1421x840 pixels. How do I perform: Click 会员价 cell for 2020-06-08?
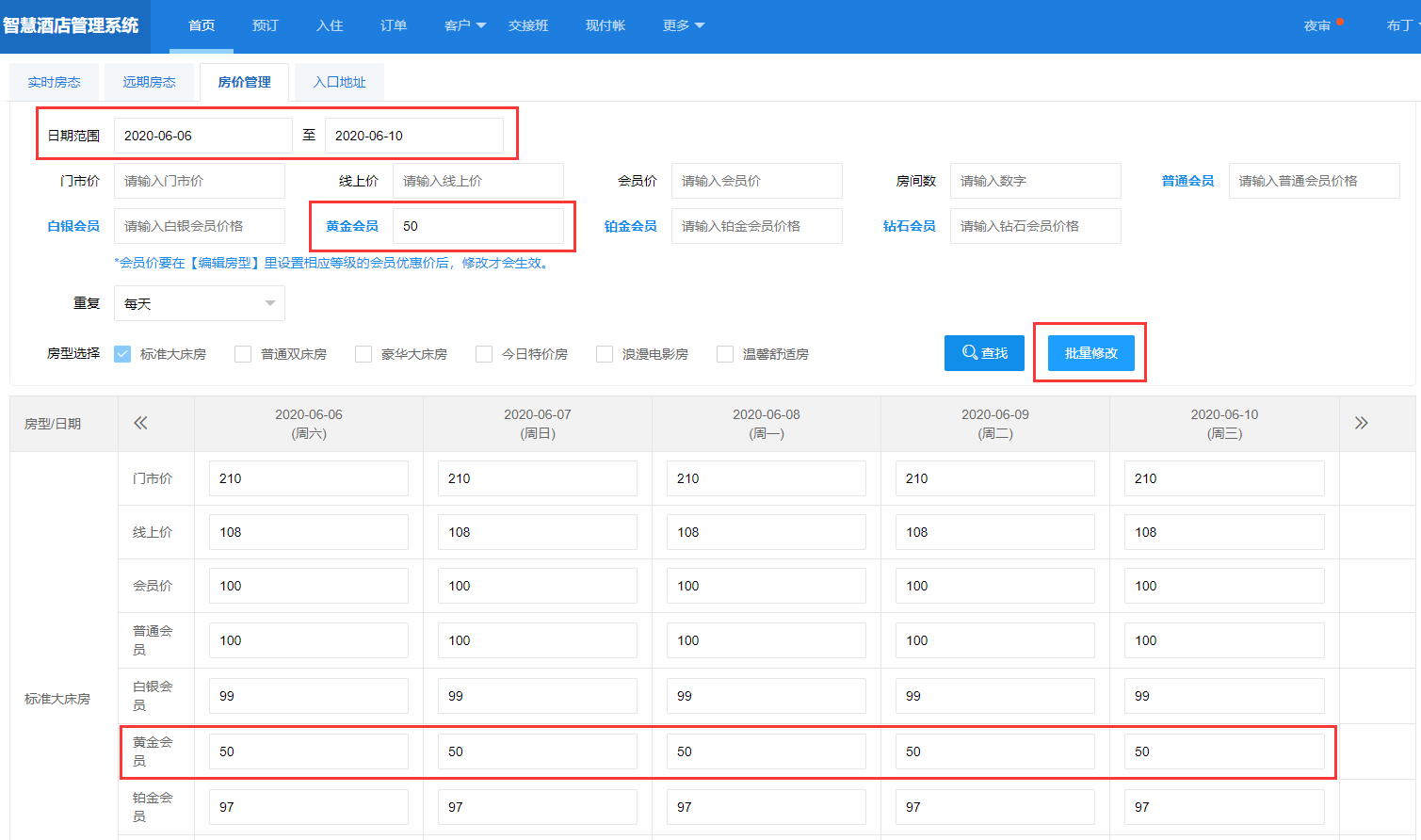767,586
